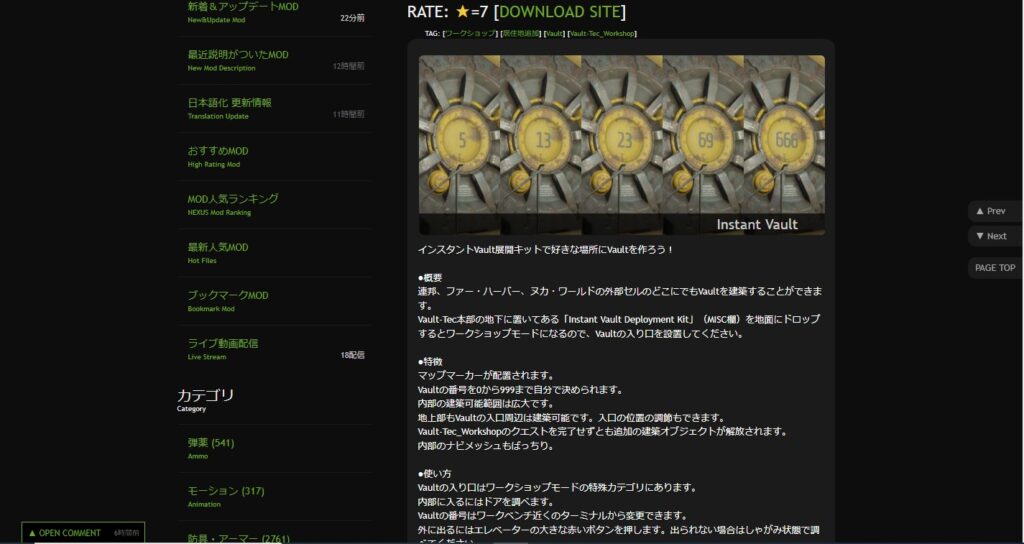Viewport: 1024px width, 544px height.
Task: Open 新着&アップデートMOD in sidebar
Action: tap(275, 12)
